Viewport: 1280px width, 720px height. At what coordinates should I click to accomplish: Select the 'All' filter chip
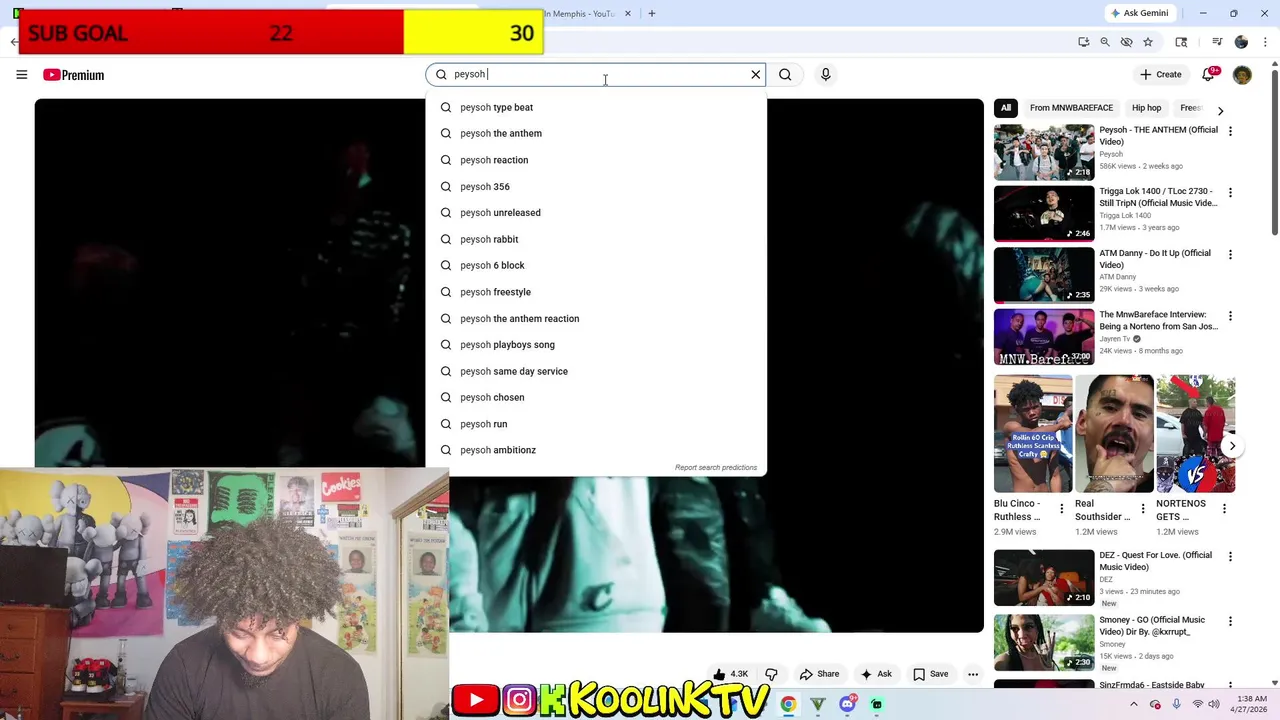click(1006, 108)
